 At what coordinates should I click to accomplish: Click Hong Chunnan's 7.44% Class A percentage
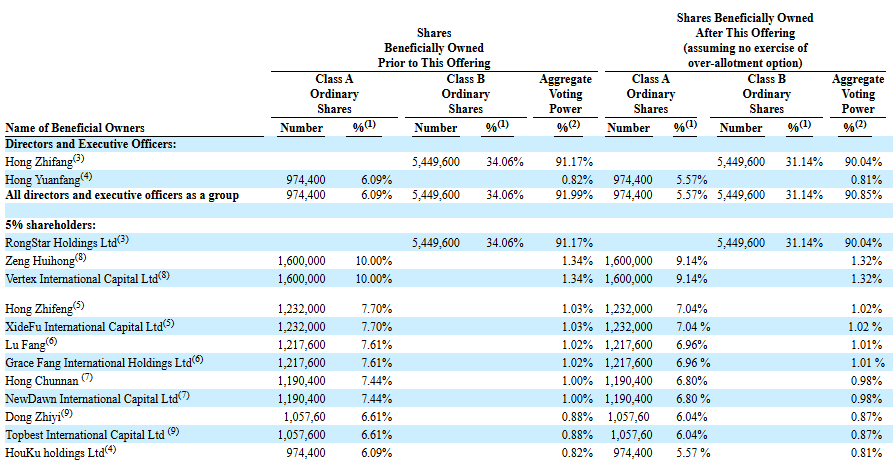376,381
